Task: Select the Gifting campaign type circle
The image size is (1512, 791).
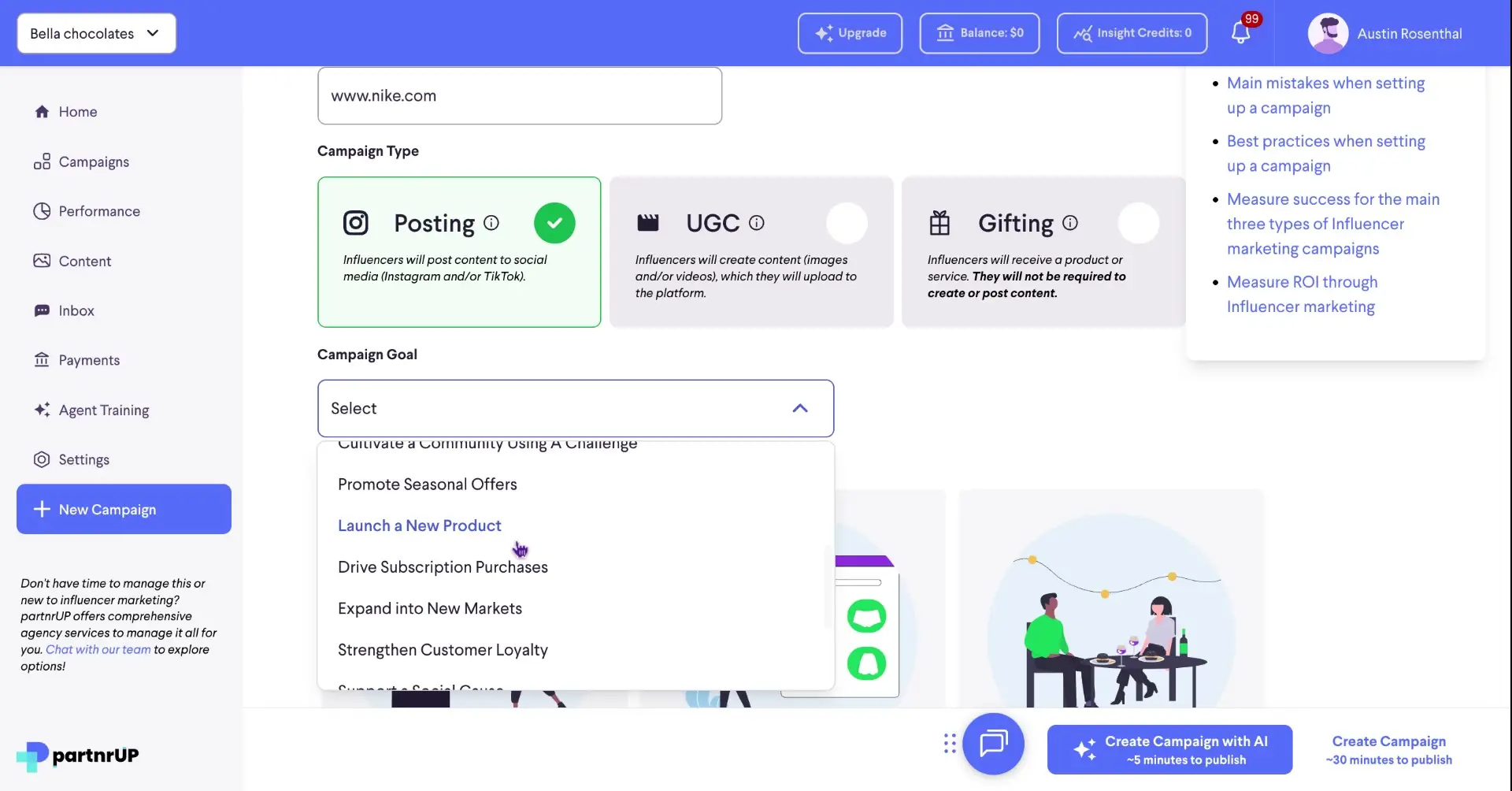Action: click(1140, 223)
